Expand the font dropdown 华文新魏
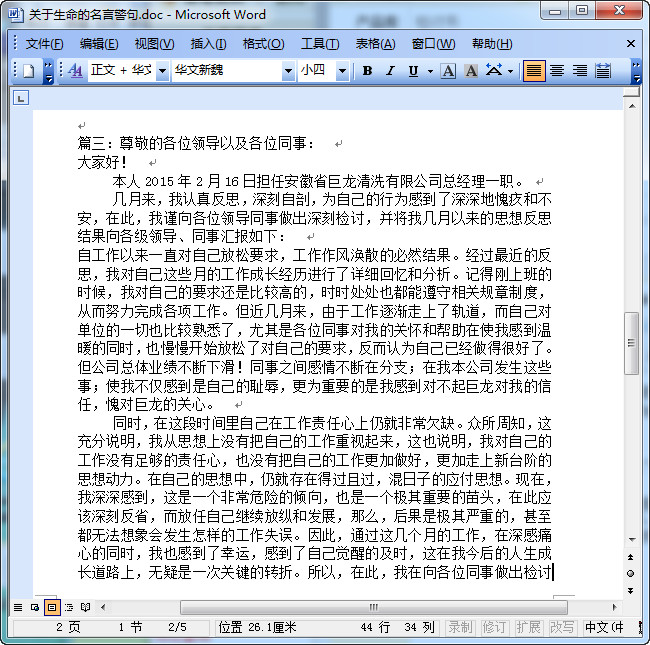This screenshot has height=645, width=650. [x=289, y=71]
